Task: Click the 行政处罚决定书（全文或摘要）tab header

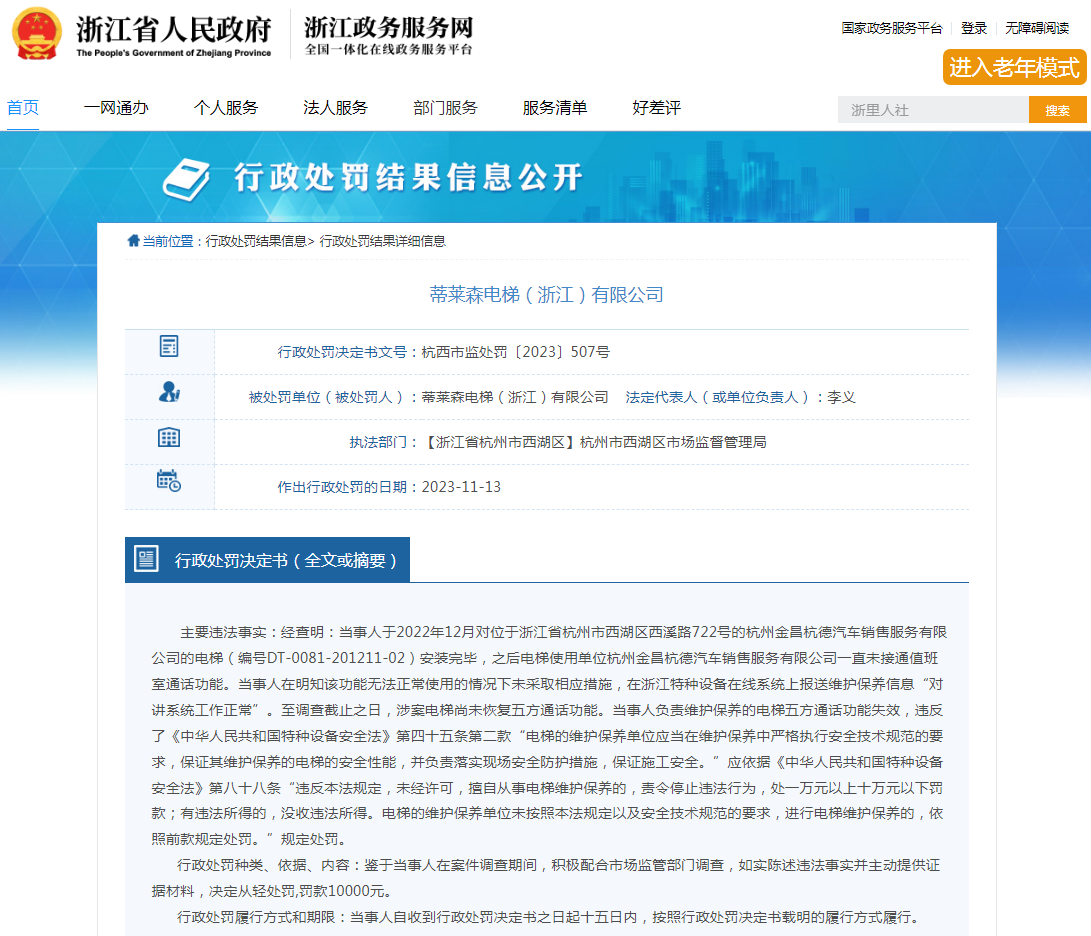Action: click(x=268, y=560)
